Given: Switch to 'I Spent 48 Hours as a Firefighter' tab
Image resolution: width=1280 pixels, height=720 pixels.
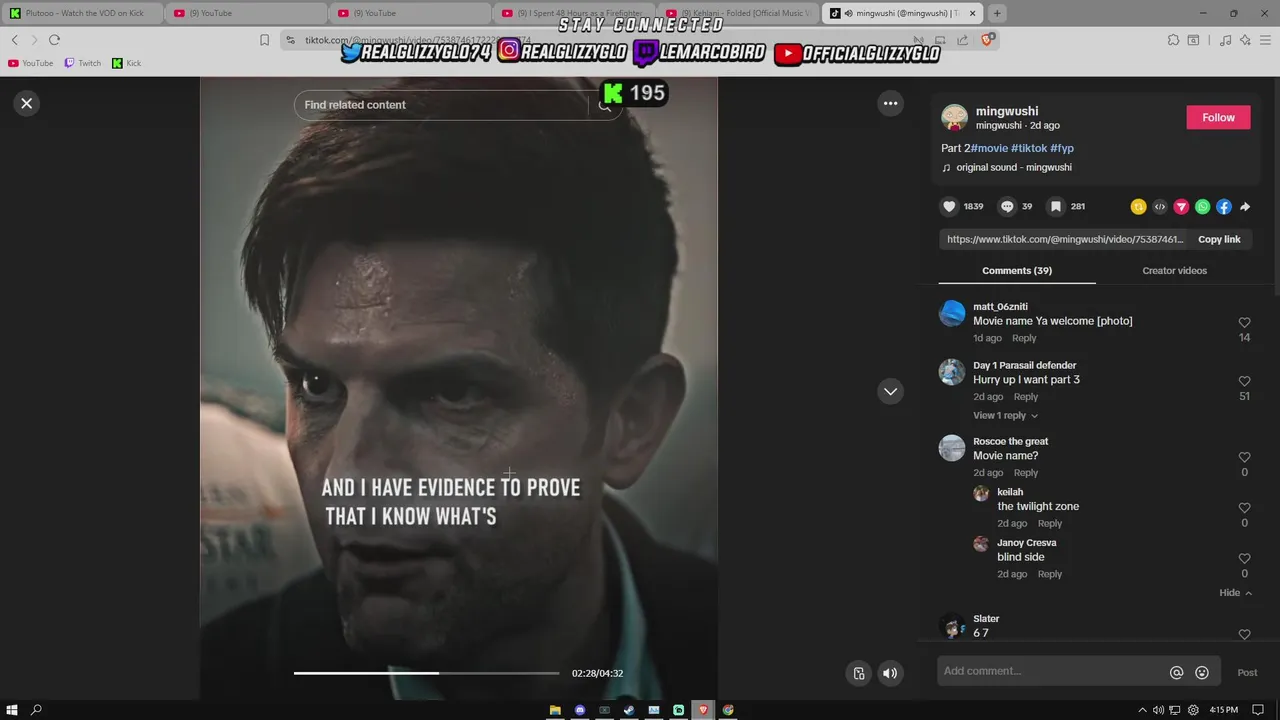Looking at the screenshot, I should 574,13.
